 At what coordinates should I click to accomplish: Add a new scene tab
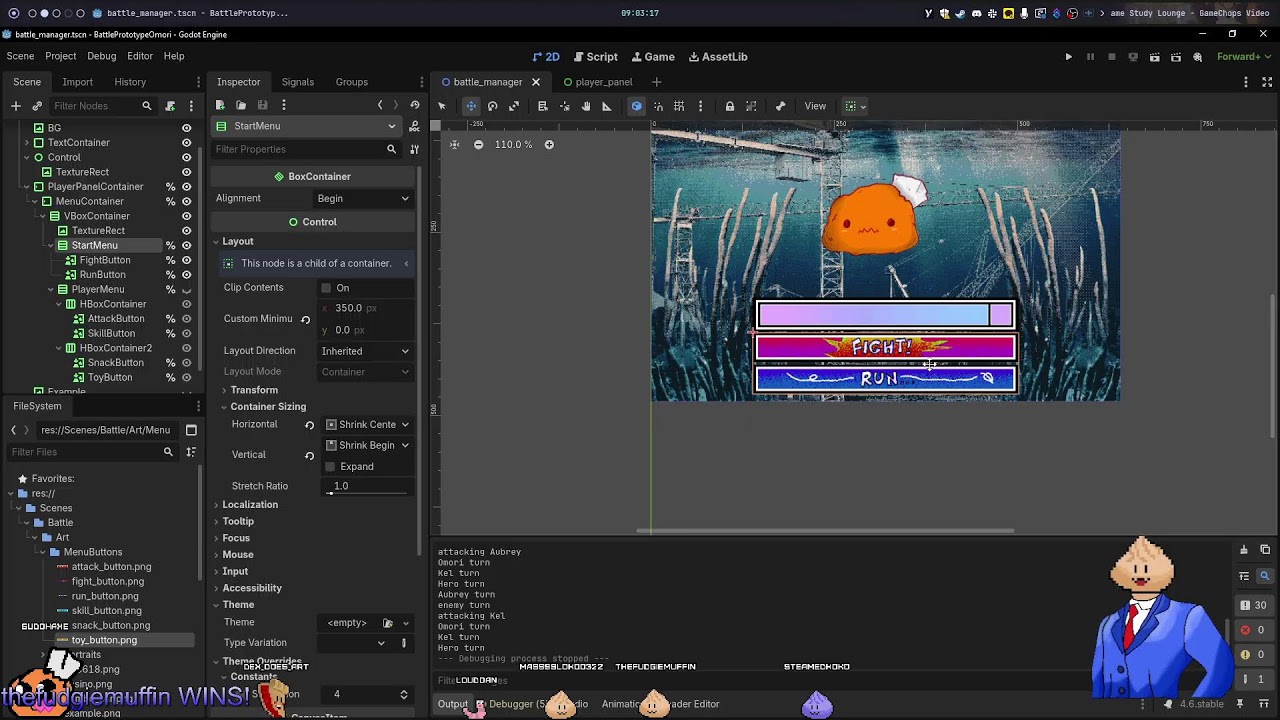(x=656, y=82)
